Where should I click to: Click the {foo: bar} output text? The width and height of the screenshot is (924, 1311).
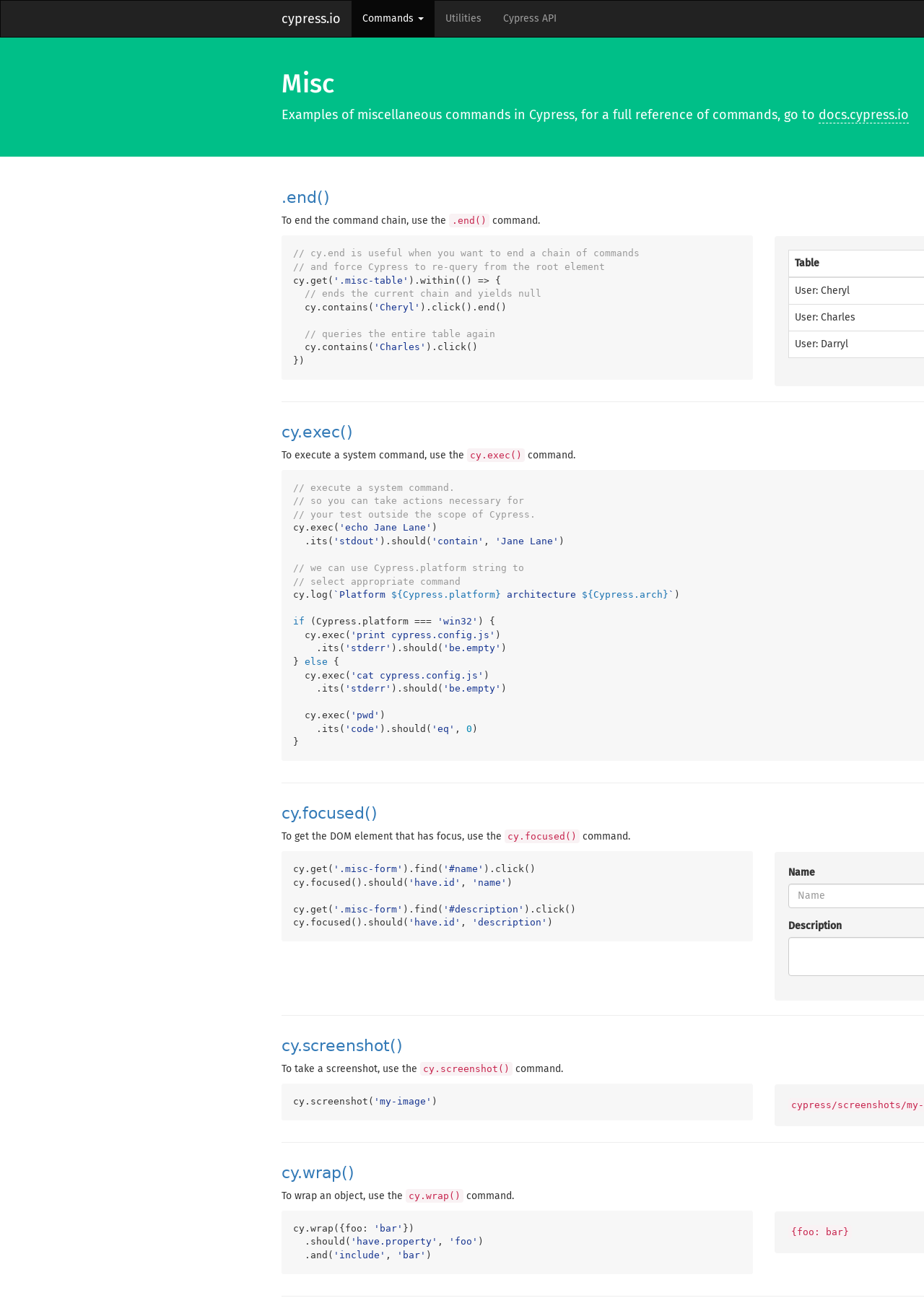pos(820,1232)
